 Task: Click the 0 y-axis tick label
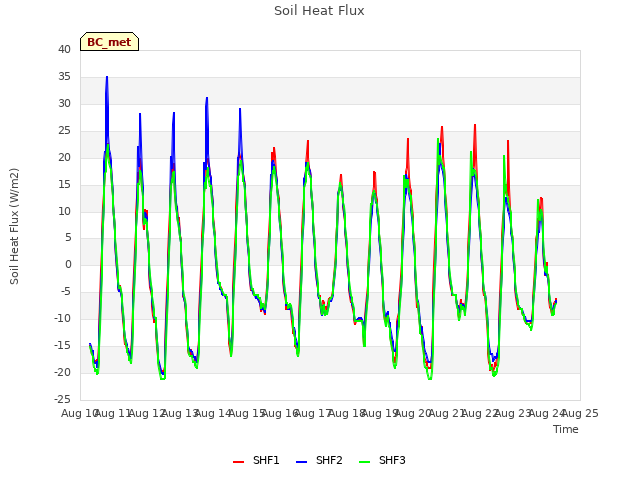[68, 264]
